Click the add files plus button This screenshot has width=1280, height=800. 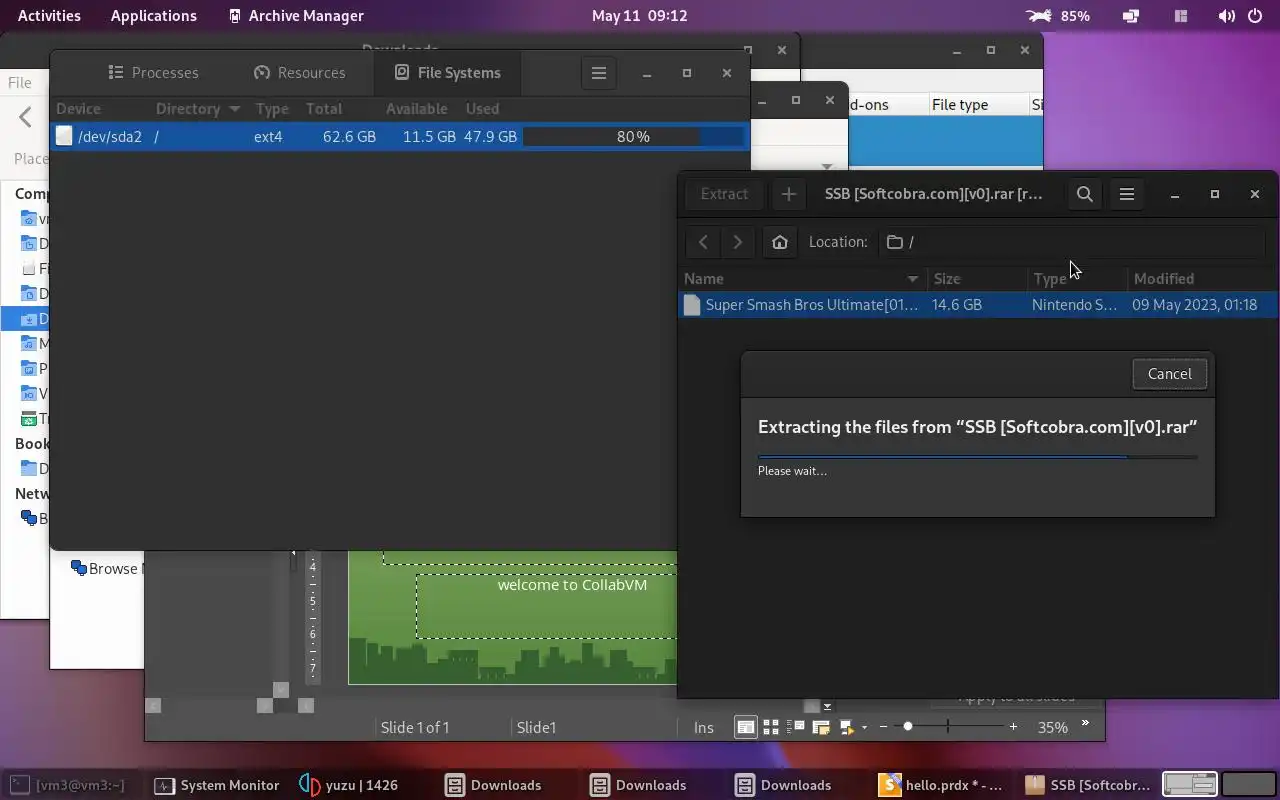coord(788,194)
